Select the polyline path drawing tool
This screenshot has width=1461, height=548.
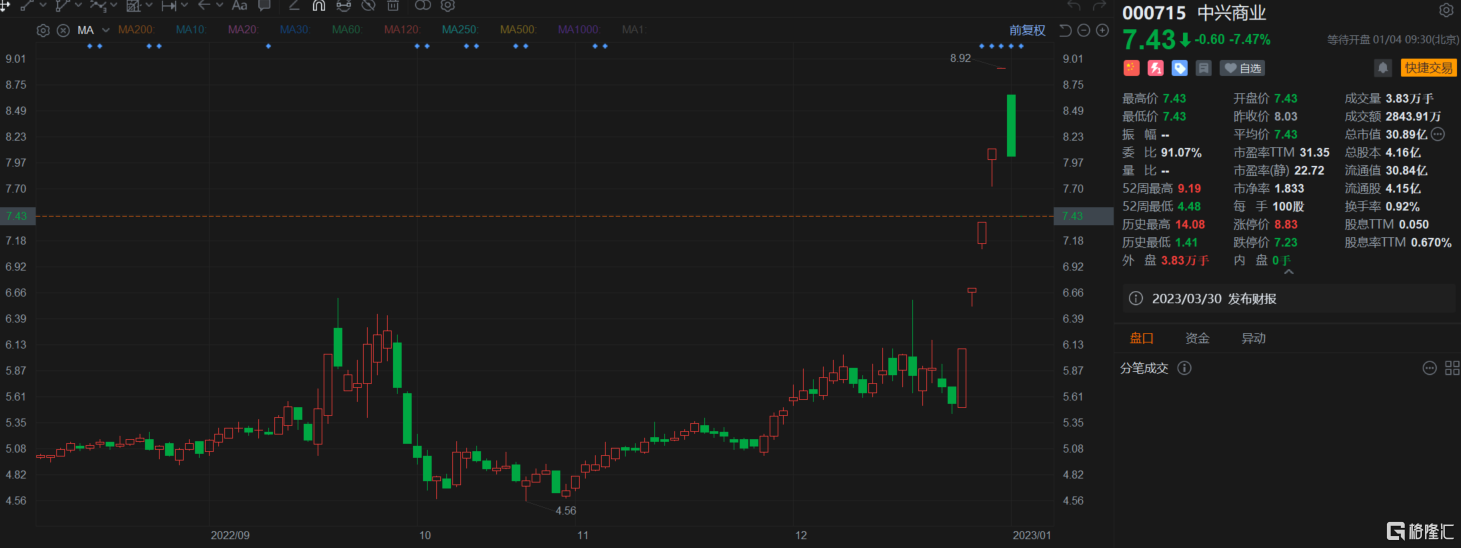click(62, 5)
